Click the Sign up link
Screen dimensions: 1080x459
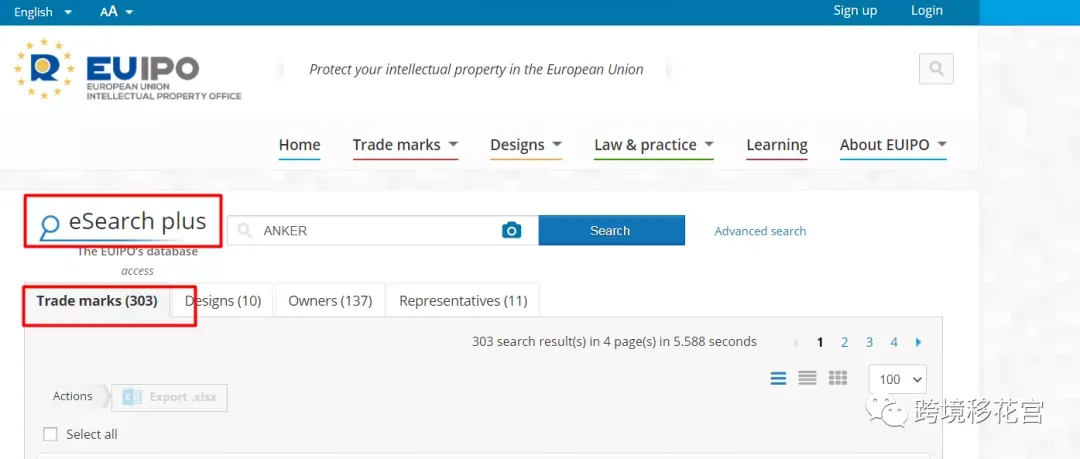(855, 10)
